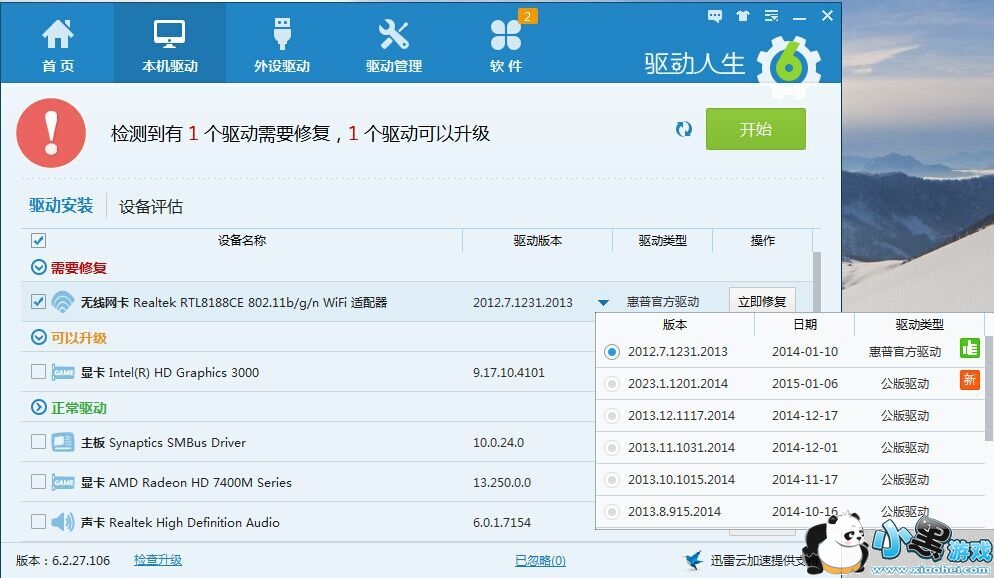Uncheck the Realtek RTL8188CE WiFi checkbox
The height and width of the screenshot is (578, 994).
coord(38,302)
